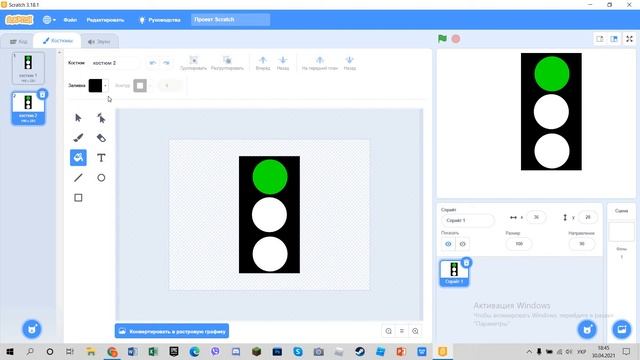
Task: Open Windows Start menu
Action: 10,351
